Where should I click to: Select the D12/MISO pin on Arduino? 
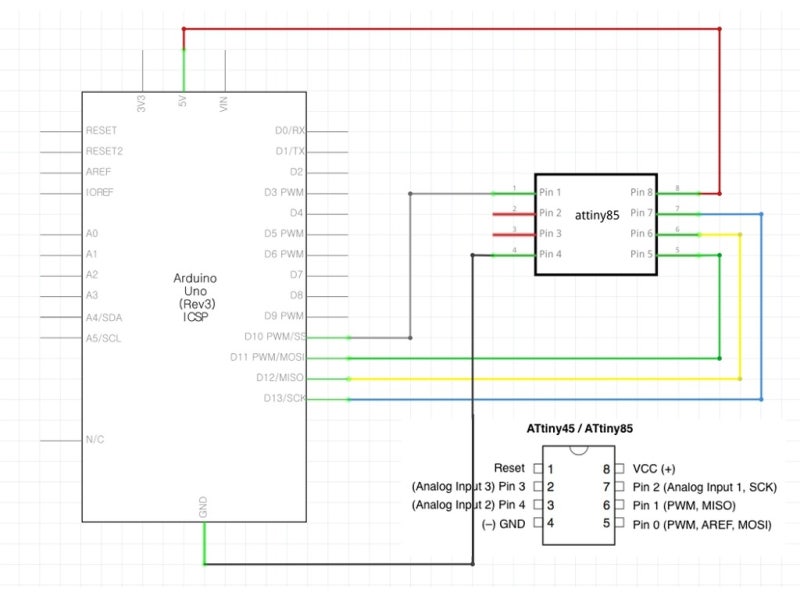tap(280, 378)
